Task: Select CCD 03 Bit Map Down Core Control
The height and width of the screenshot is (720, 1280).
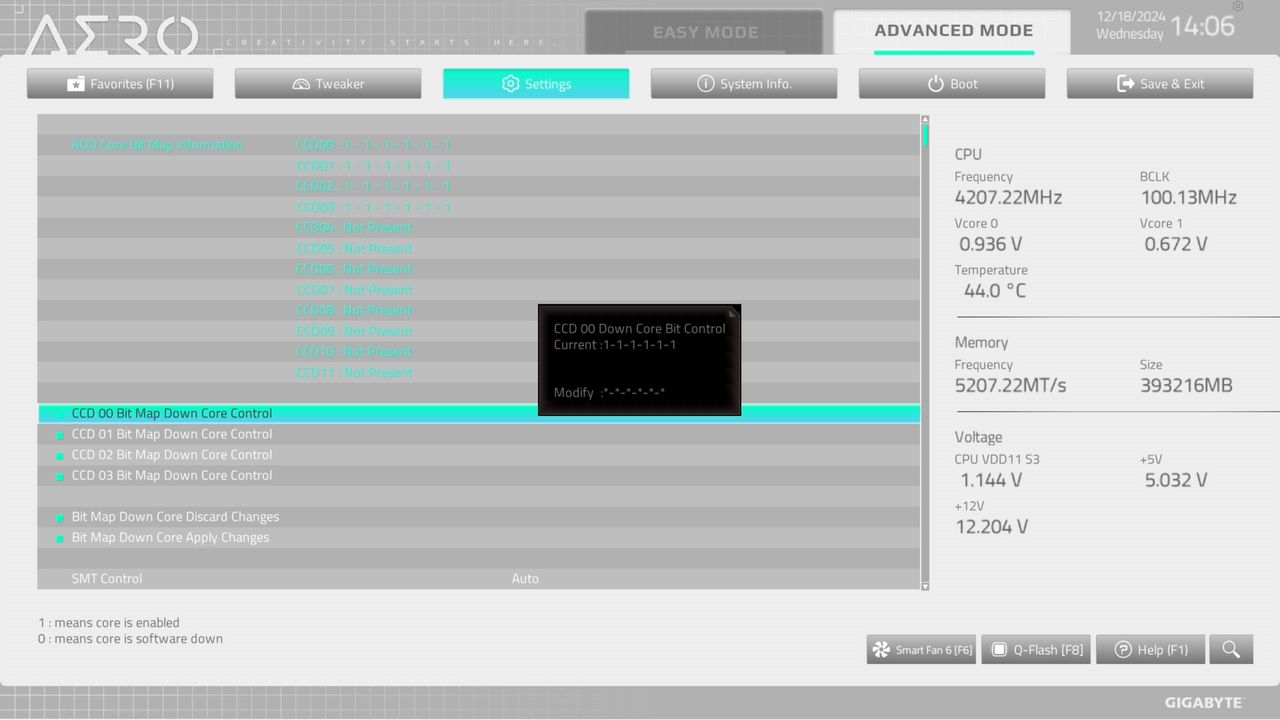Action: 479,475
